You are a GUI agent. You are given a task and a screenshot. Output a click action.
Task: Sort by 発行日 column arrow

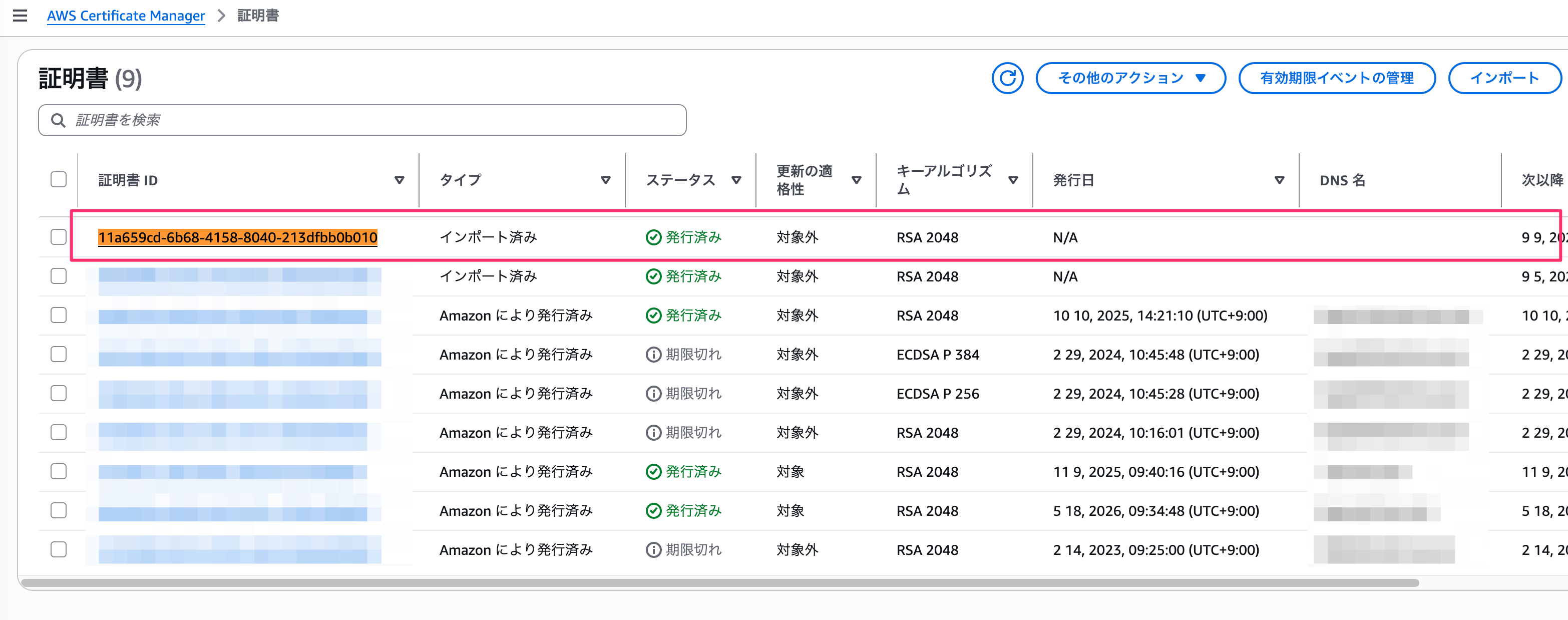click(1279, 180)
